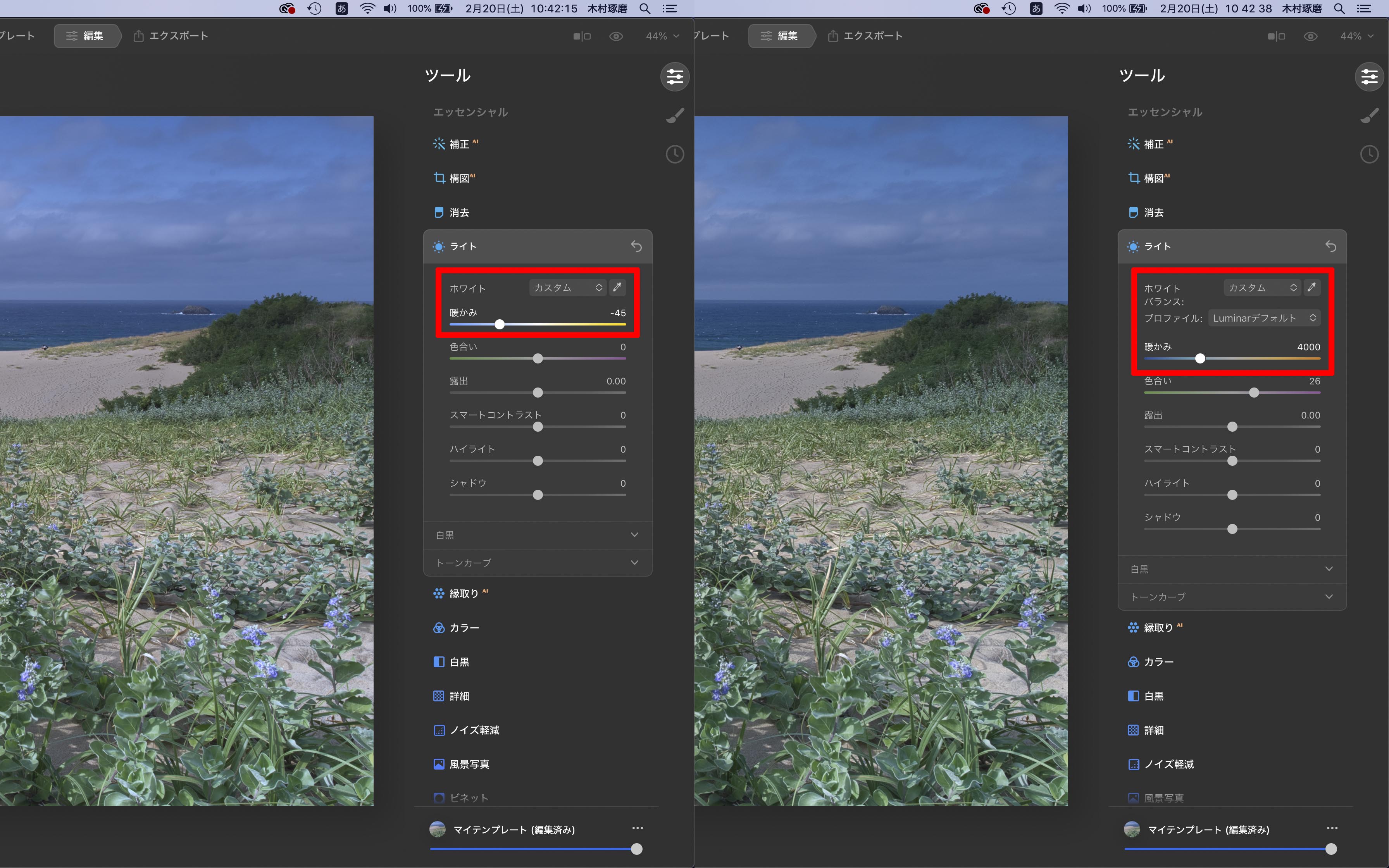This screenshot has height=868, width=1389.
Task: Open the edit history clock icon
Action: tap(674, 154)
